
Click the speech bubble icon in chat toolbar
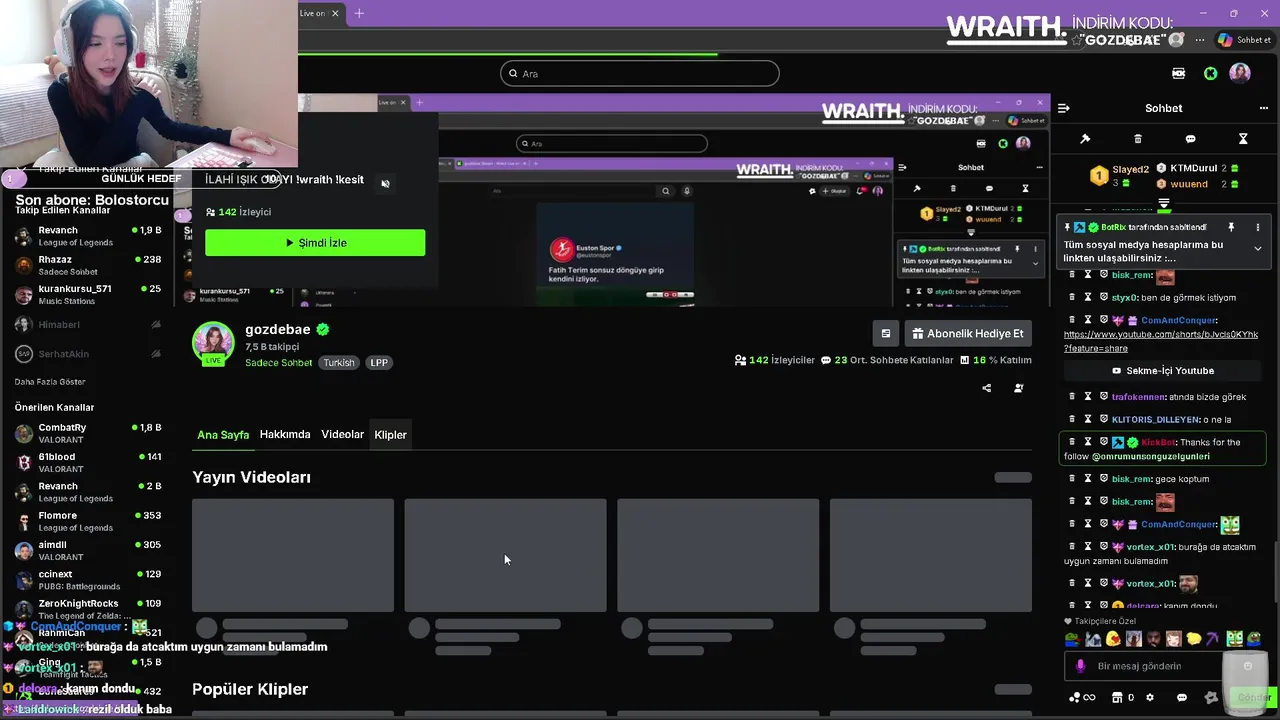pyautogui.click(x=1190, y=139)
